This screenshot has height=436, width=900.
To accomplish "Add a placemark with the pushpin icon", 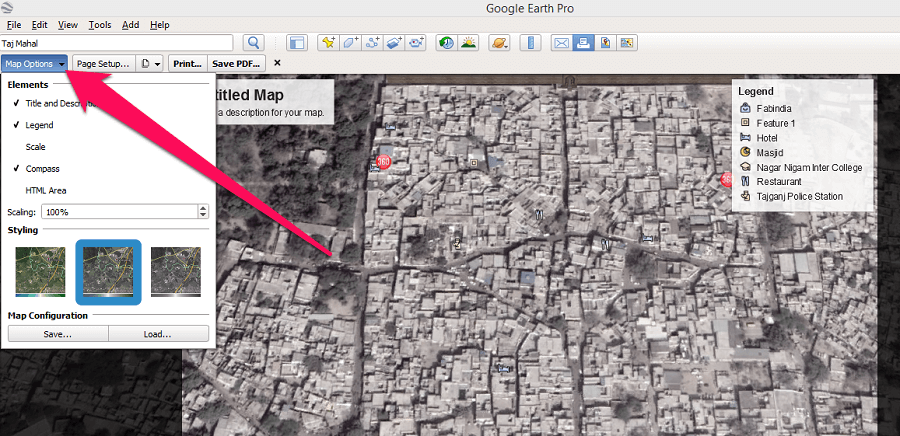I will pyautogui.click(x=328, y=43).
